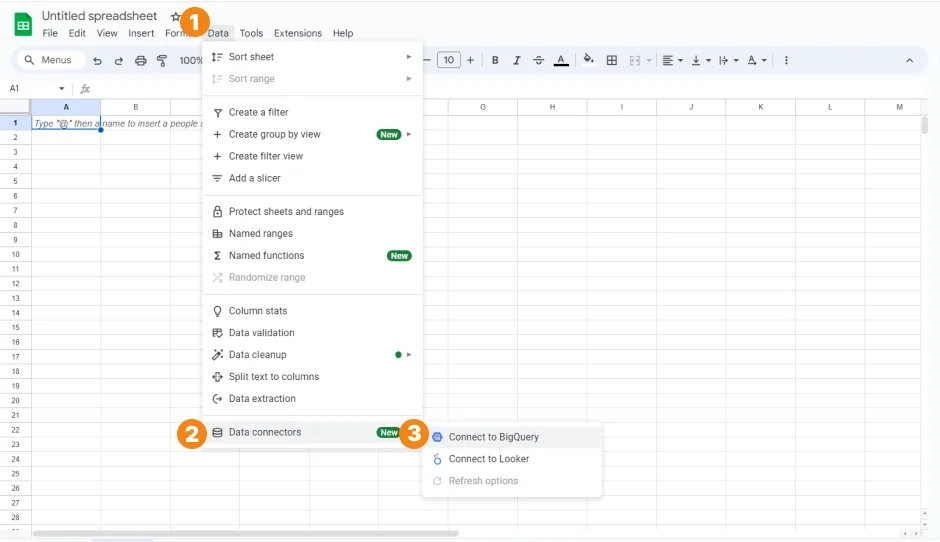This screenshot has width=940, height=542.
Task: Open Text wrapping dropdown
Action: point(728,61)
